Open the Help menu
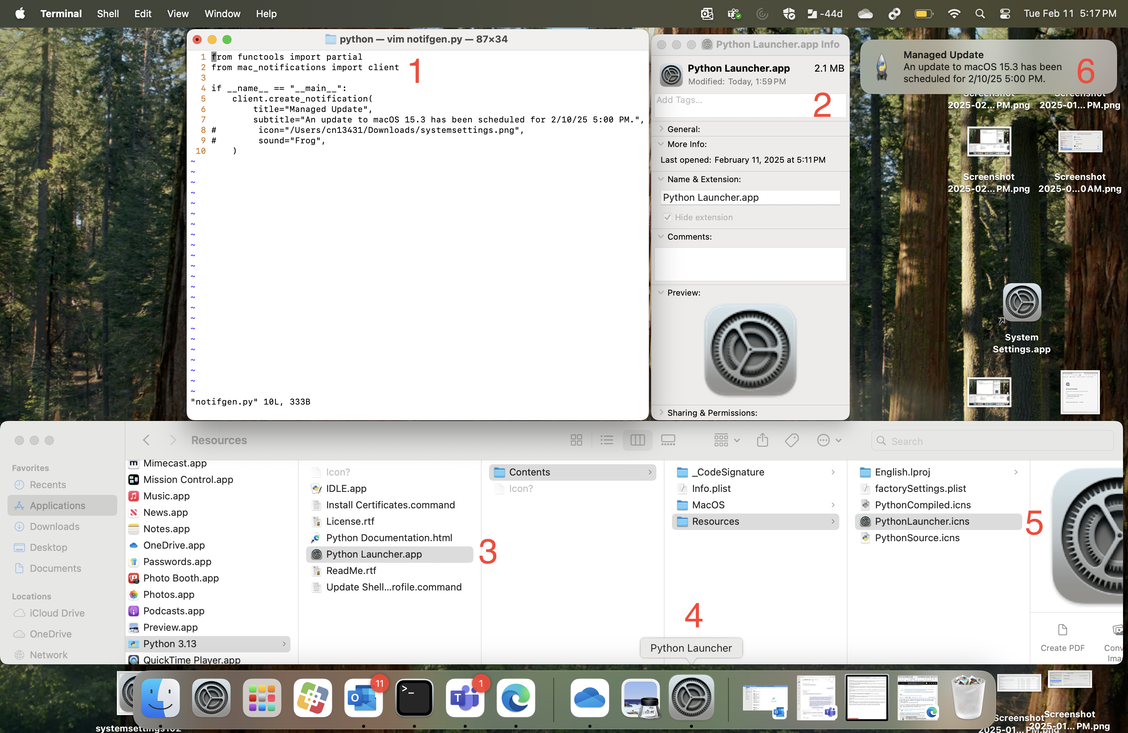The width and height of the screenshot is (1128, 733). [266, 14]
